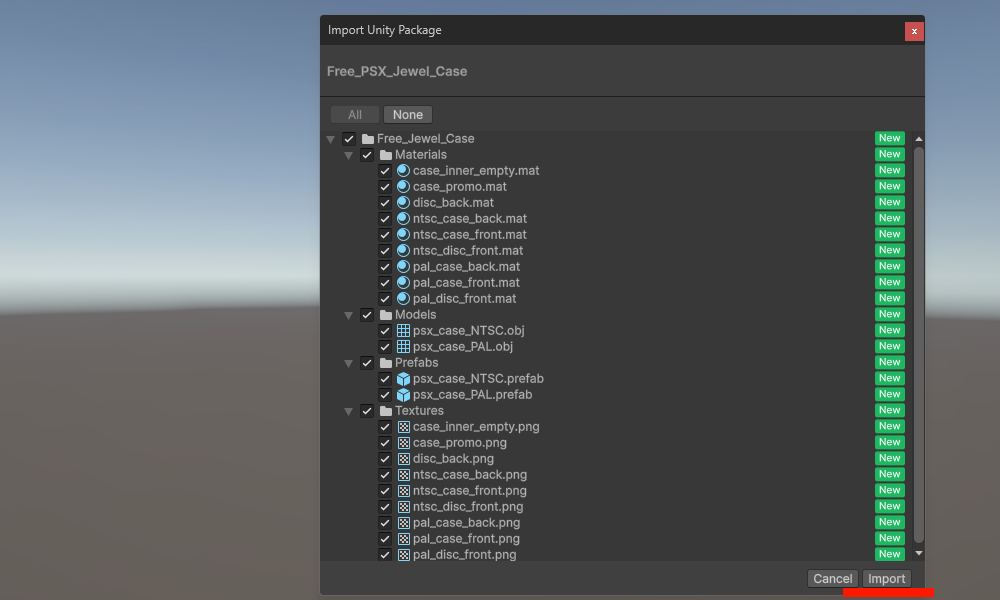Image resolution: width=1000 pixels, height=600 pixels.
Task: Click the material icon for case_inner_empty.mat
Action: coord(403,171)
